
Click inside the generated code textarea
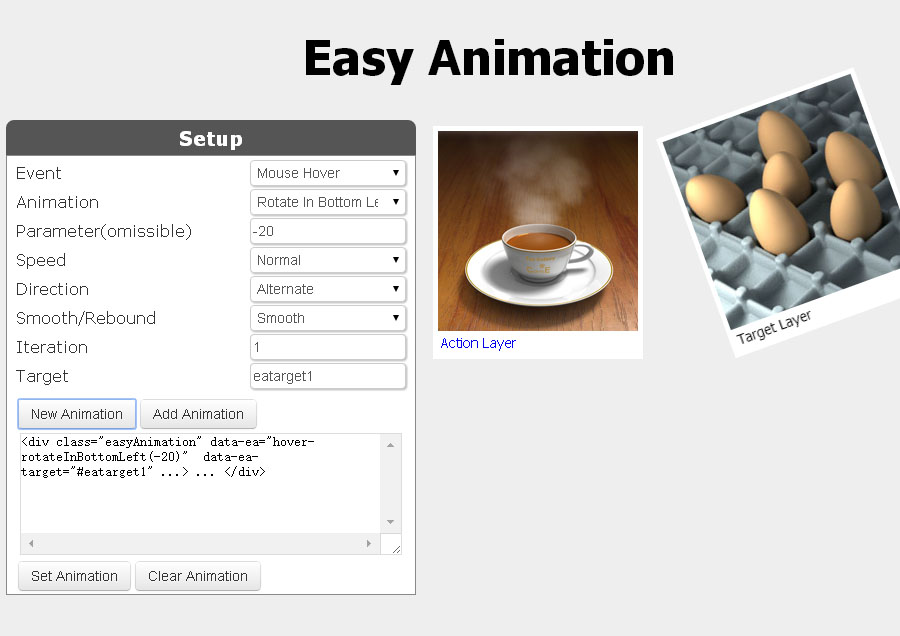[200, 483]
